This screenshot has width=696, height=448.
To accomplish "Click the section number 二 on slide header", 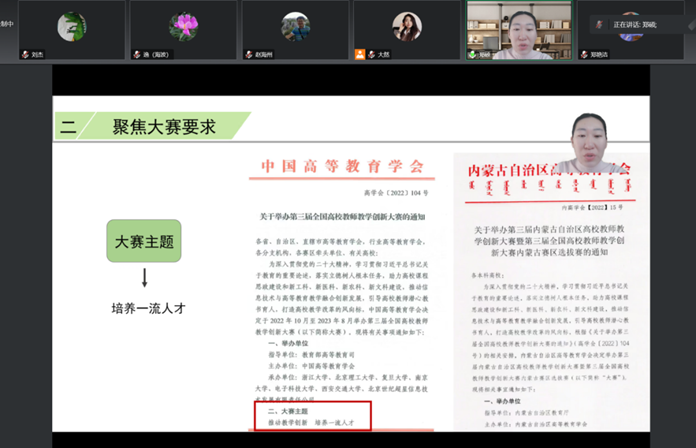I will pyautogui.click(x=68, y=127).
